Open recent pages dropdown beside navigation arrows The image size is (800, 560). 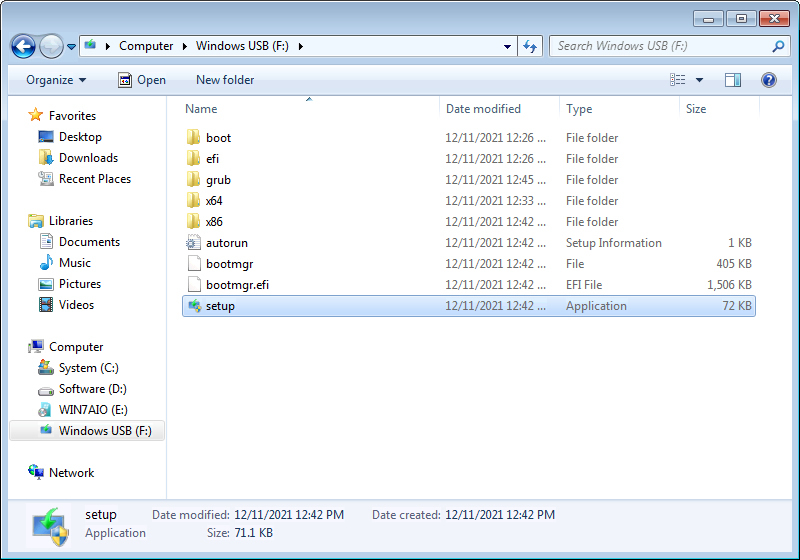(71, 47)
